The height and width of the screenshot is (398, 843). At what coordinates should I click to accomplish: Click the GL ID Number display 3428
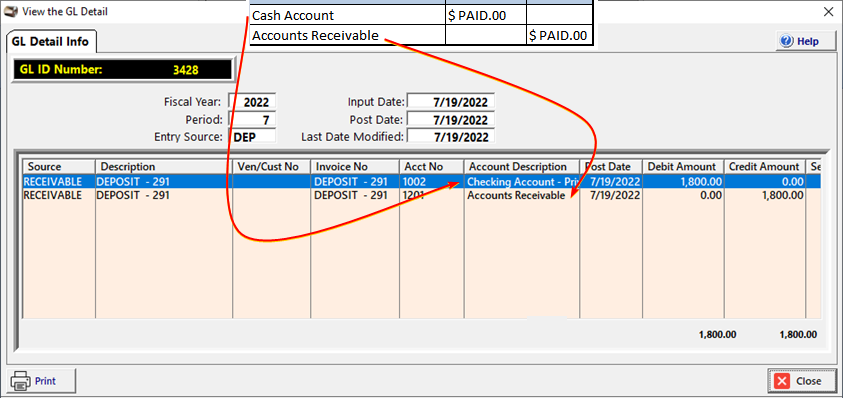point(123,69)
